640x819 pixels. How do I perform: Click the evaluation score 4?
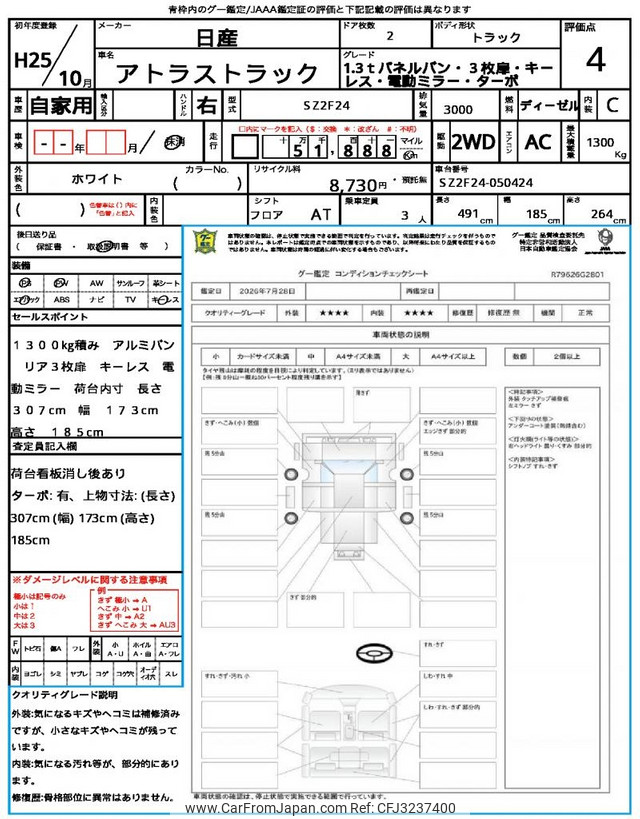(595, 59)
